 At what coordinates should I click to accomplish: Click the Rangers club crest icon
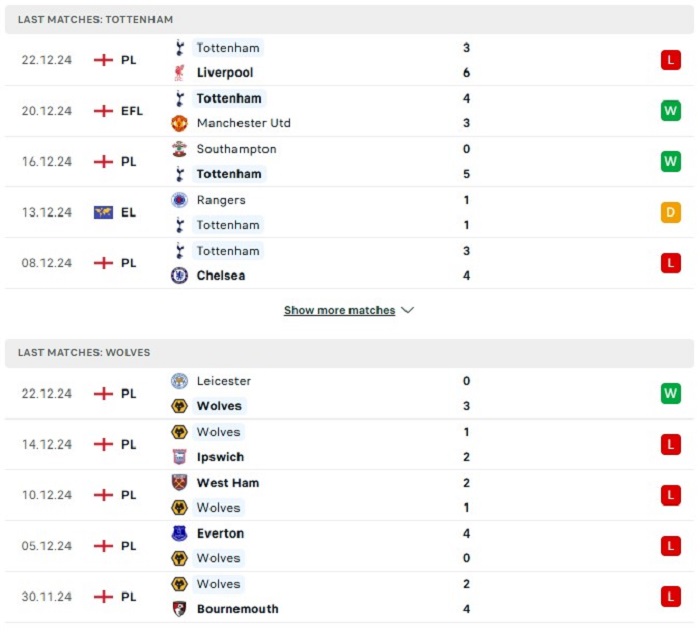pos(179,200)
